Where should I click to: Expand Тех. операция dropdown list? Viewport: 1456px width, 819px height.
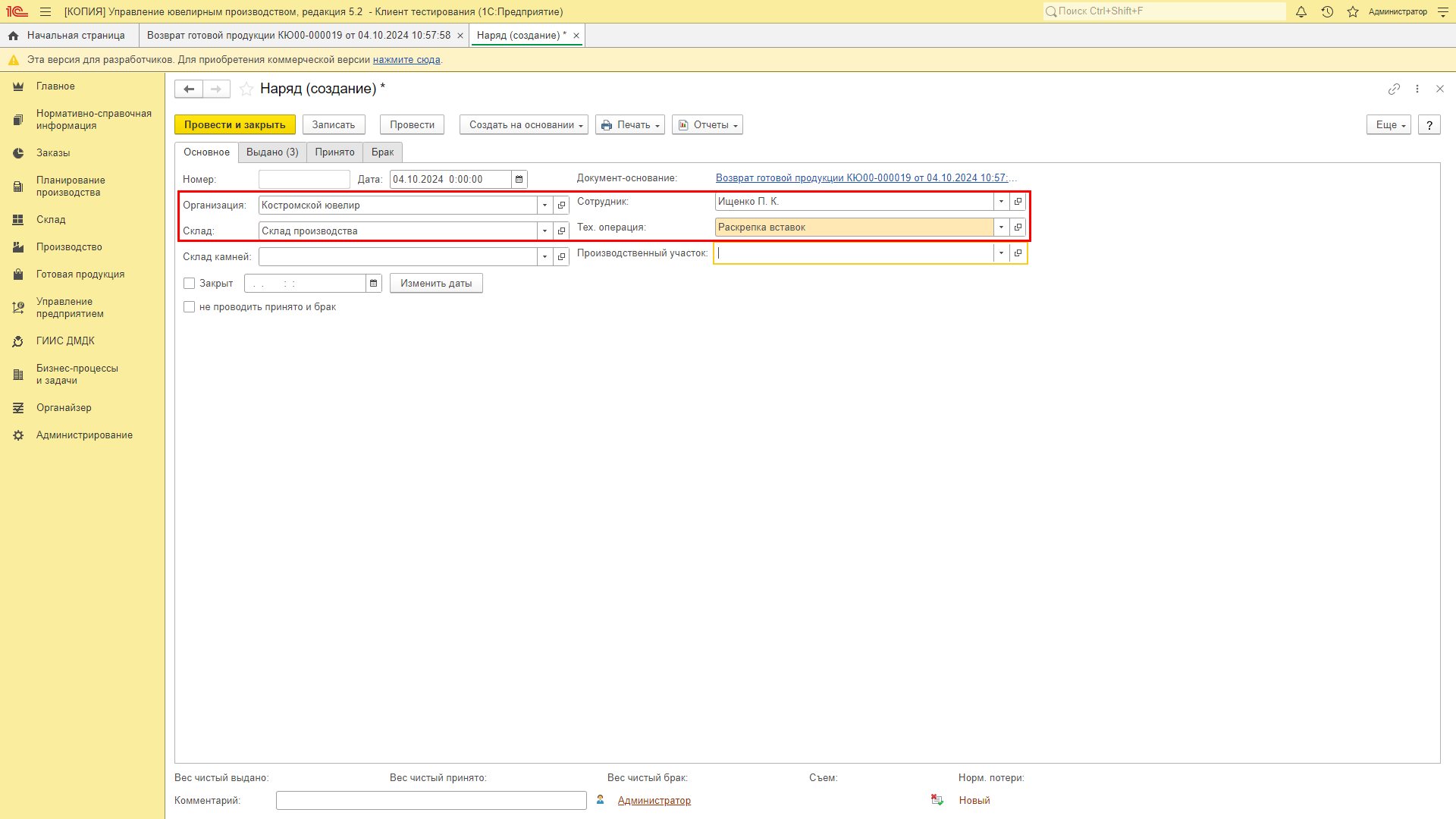(x=1002, y=227)
